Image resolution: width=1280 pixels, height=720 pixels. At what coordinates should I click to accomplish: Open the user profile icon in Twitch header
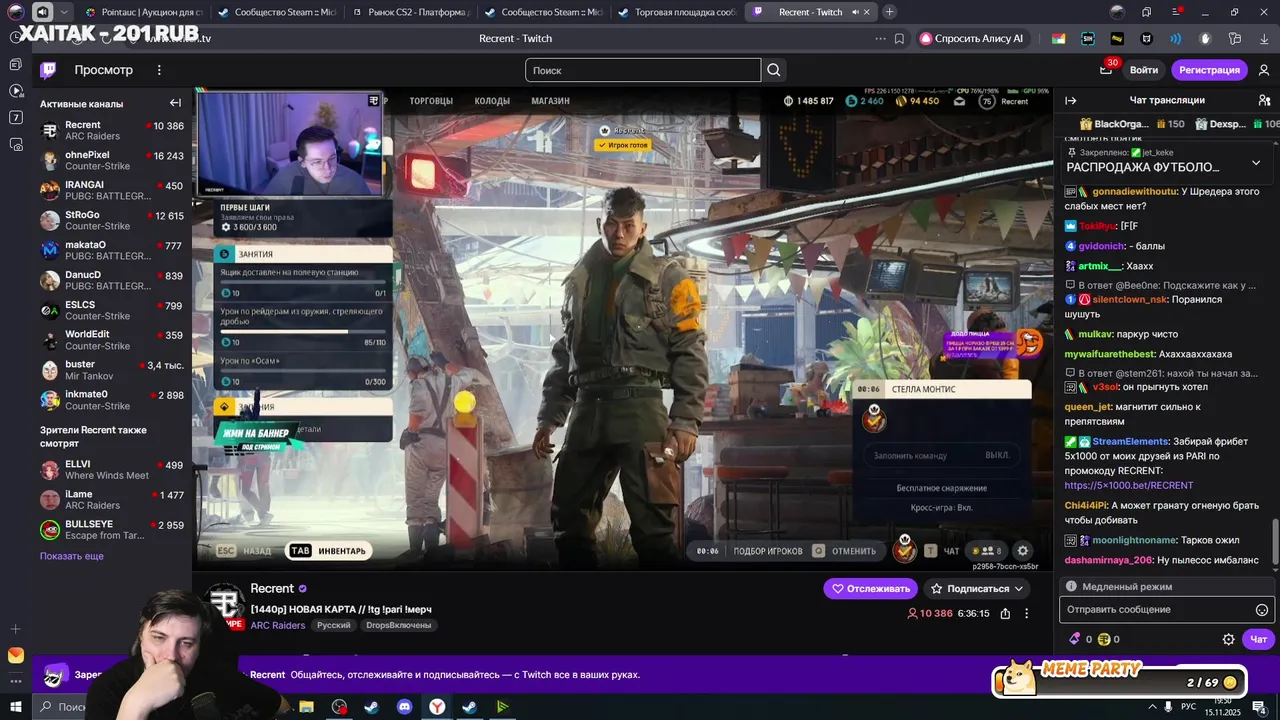point(1265,70)
